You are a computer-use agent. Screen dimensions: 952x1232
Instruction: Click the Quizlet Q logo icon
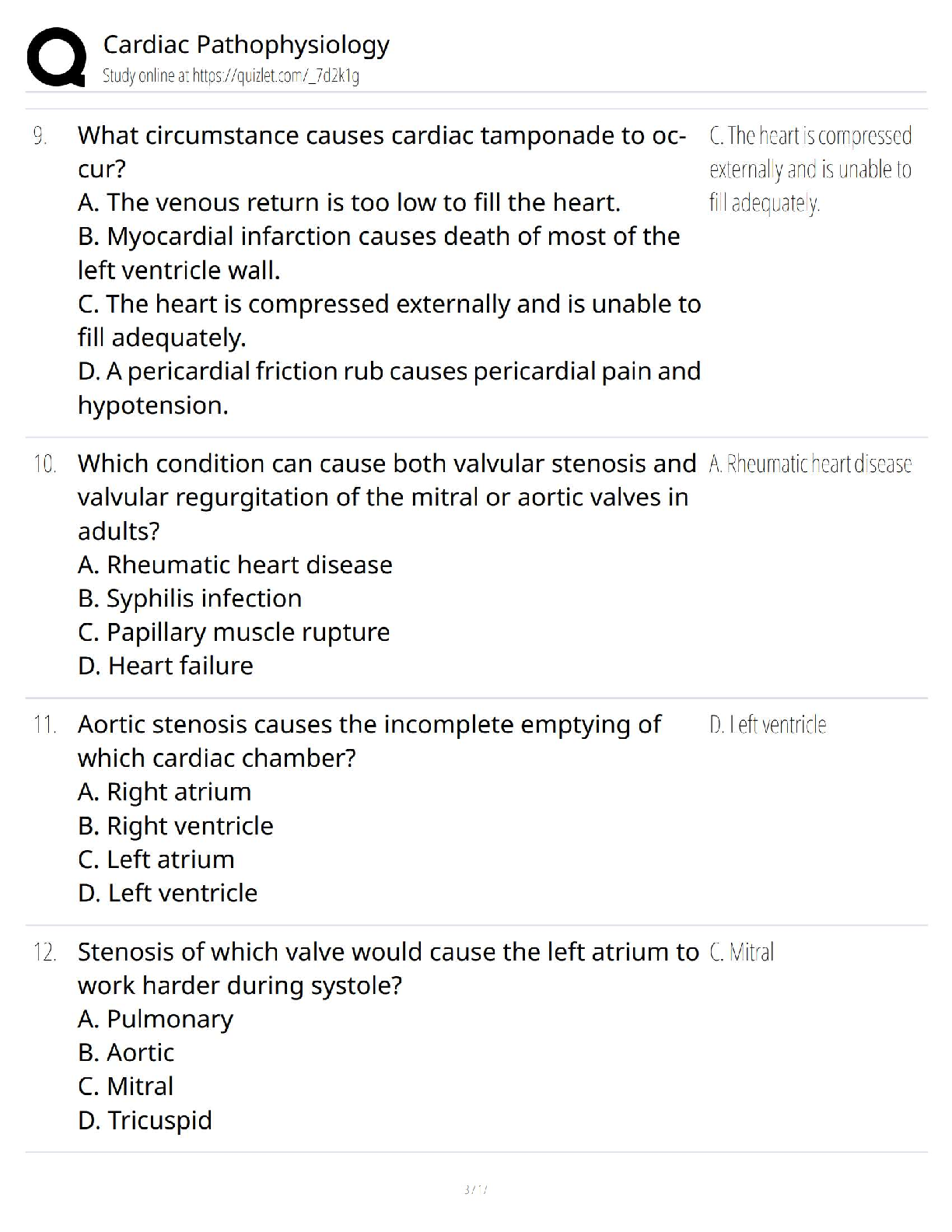[56, 57]
